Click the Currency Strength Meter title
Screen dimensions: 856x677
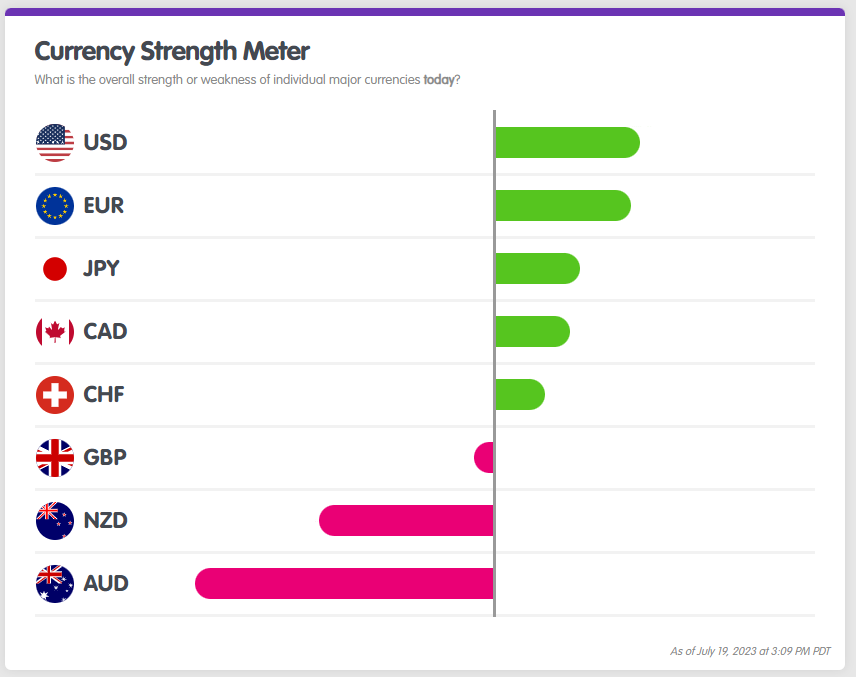[172, 51]
